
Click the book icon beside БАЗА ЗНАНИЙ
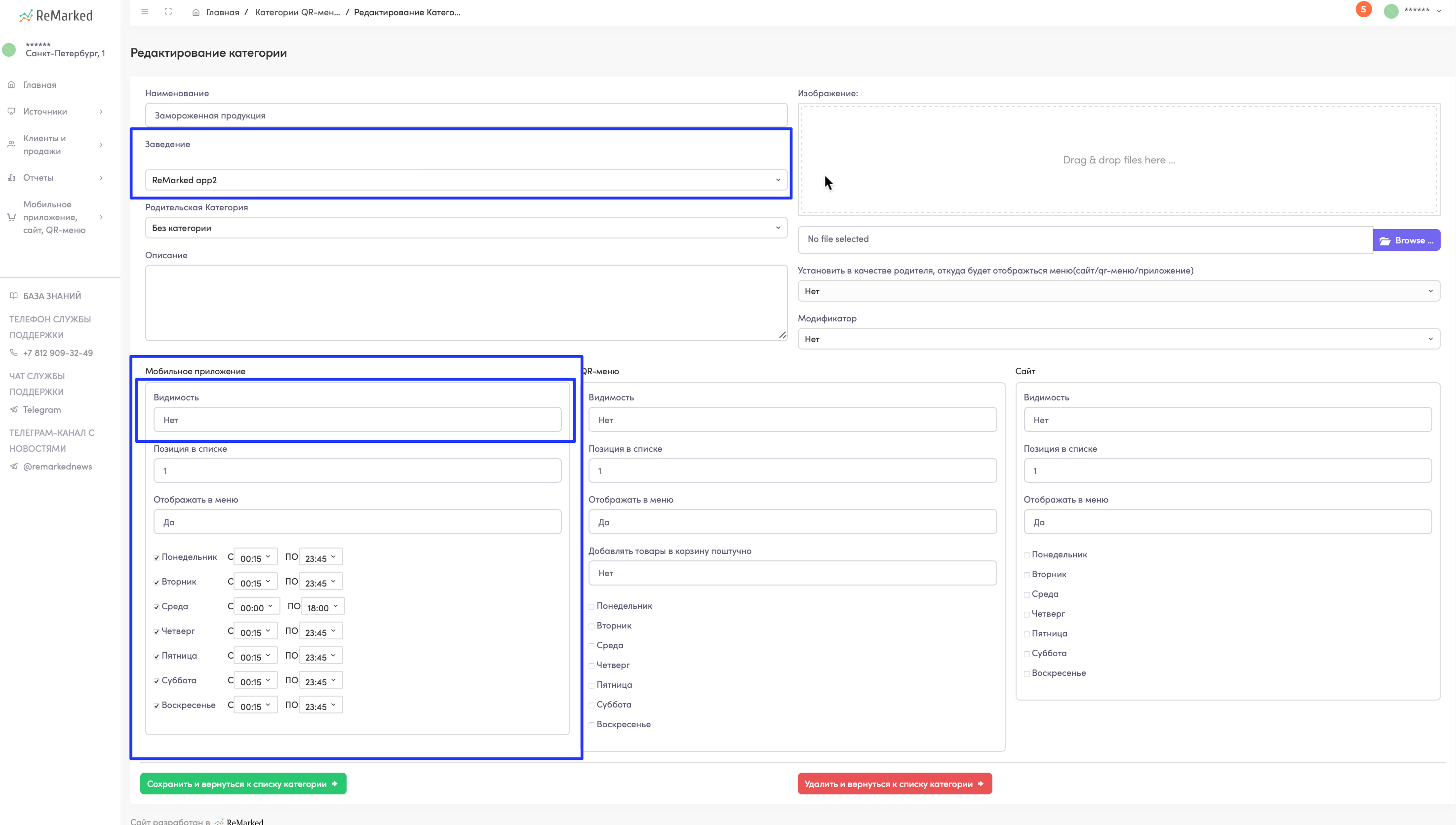click(14, 296)
